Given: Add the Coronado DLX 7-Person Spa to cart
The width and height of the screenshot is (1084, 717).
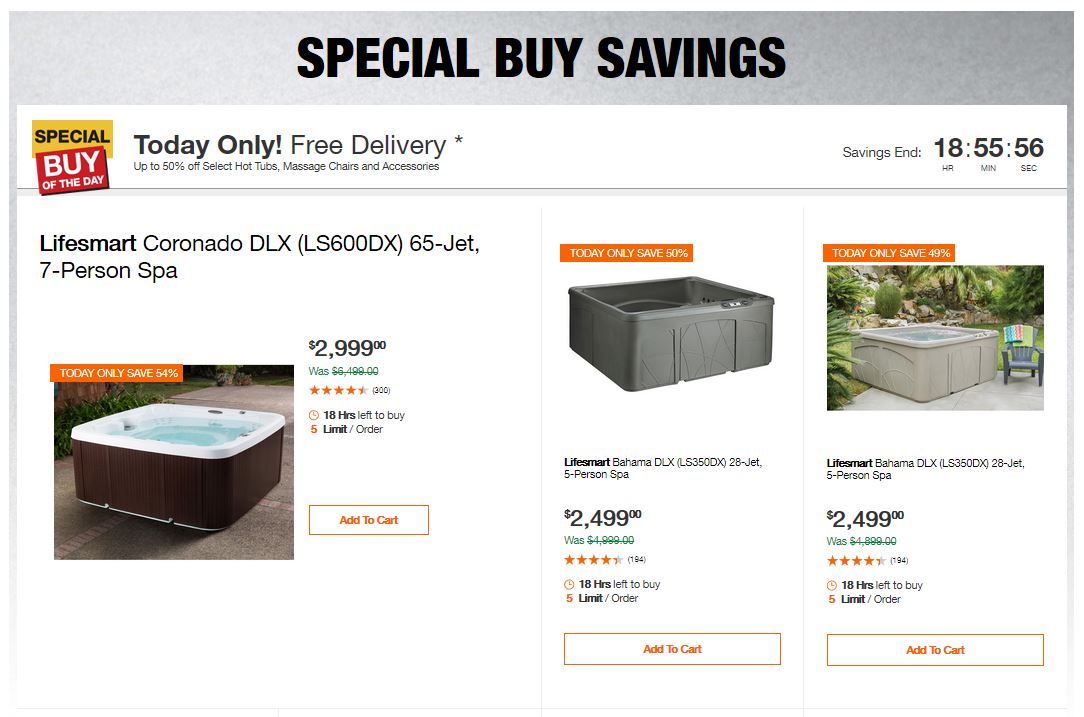Looking at the screenshot, I should [368, 520].
